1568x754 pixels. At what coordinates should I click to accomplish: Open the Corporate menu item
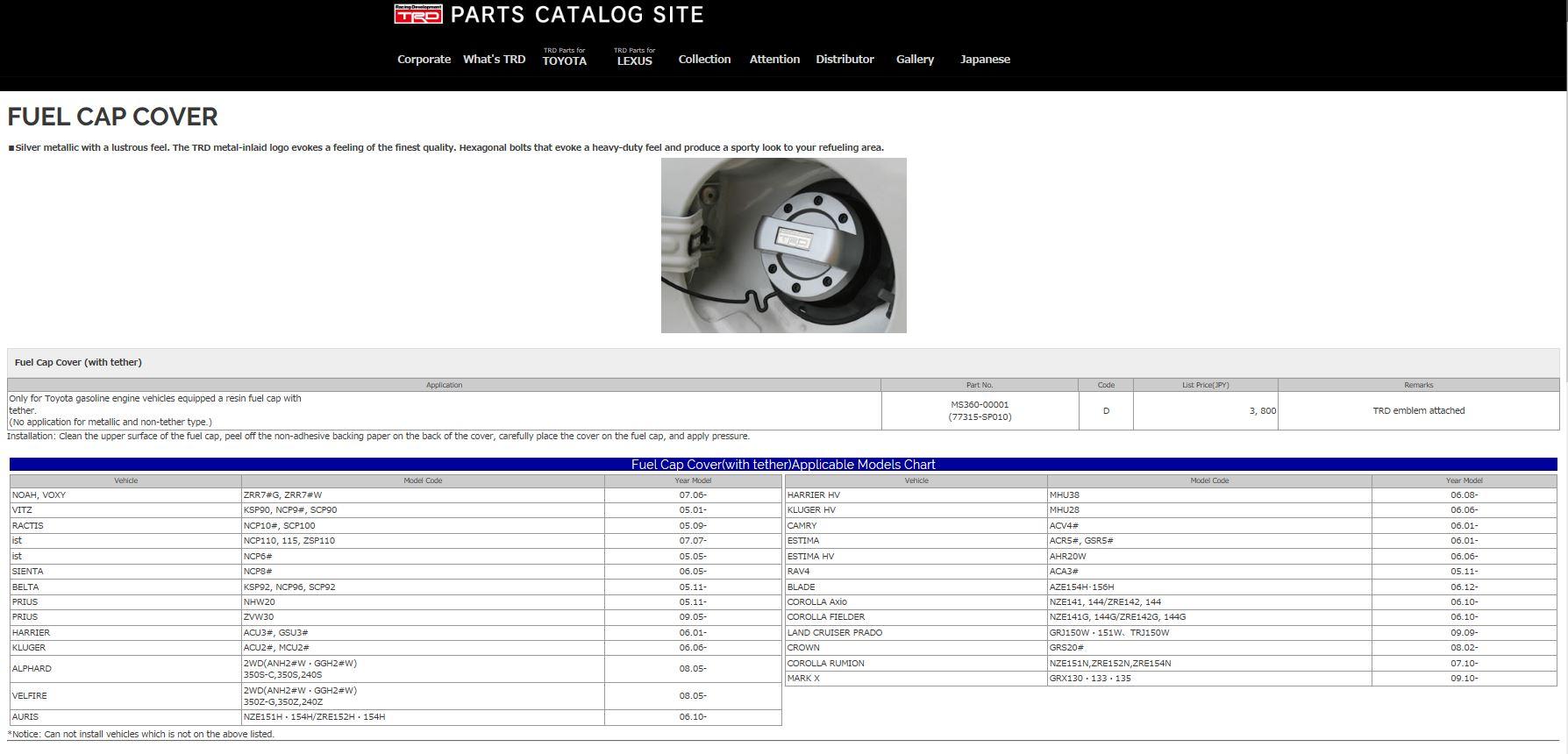(x=424, y=60)
